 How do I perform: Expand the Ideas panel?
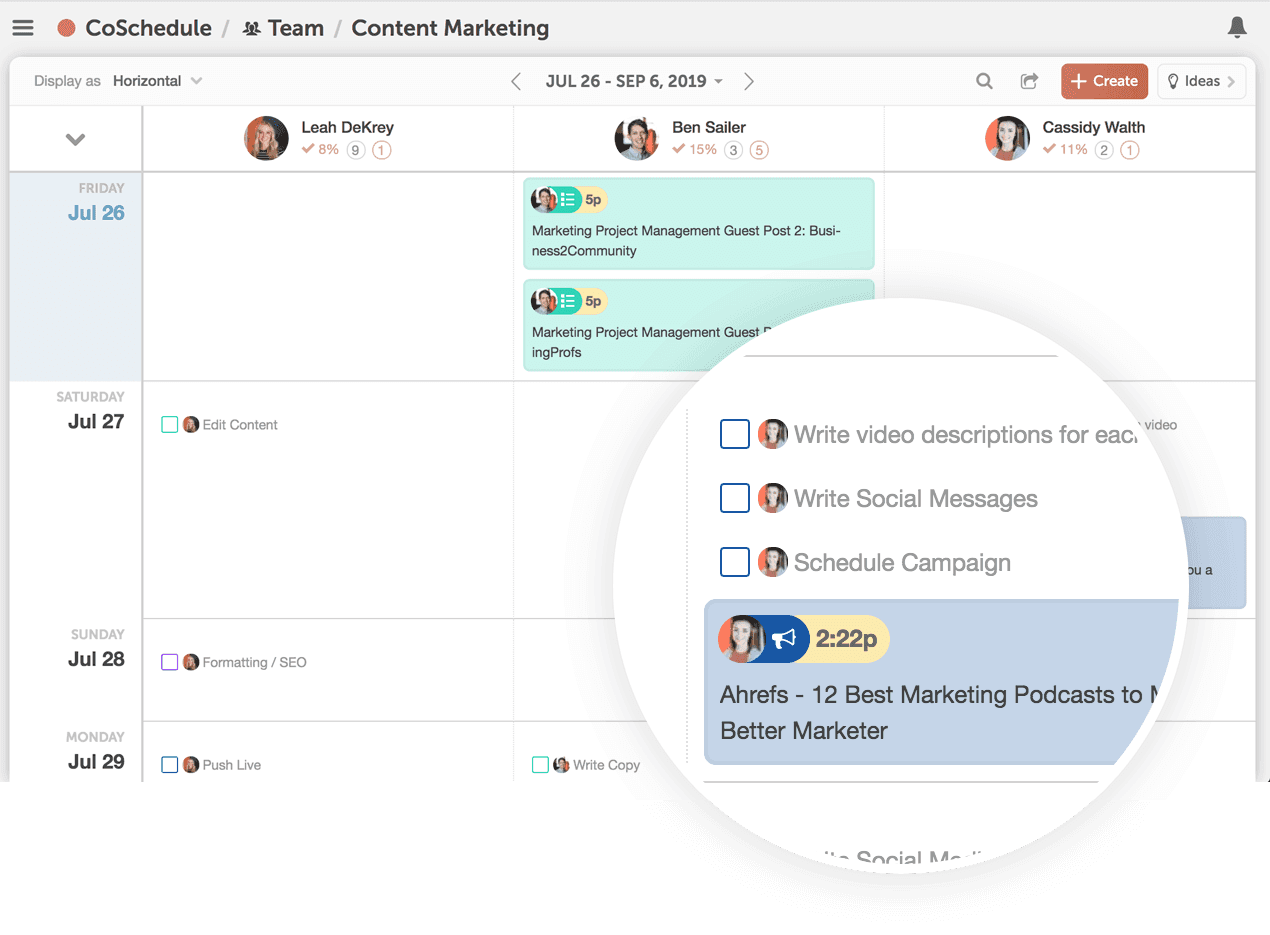1201,81
